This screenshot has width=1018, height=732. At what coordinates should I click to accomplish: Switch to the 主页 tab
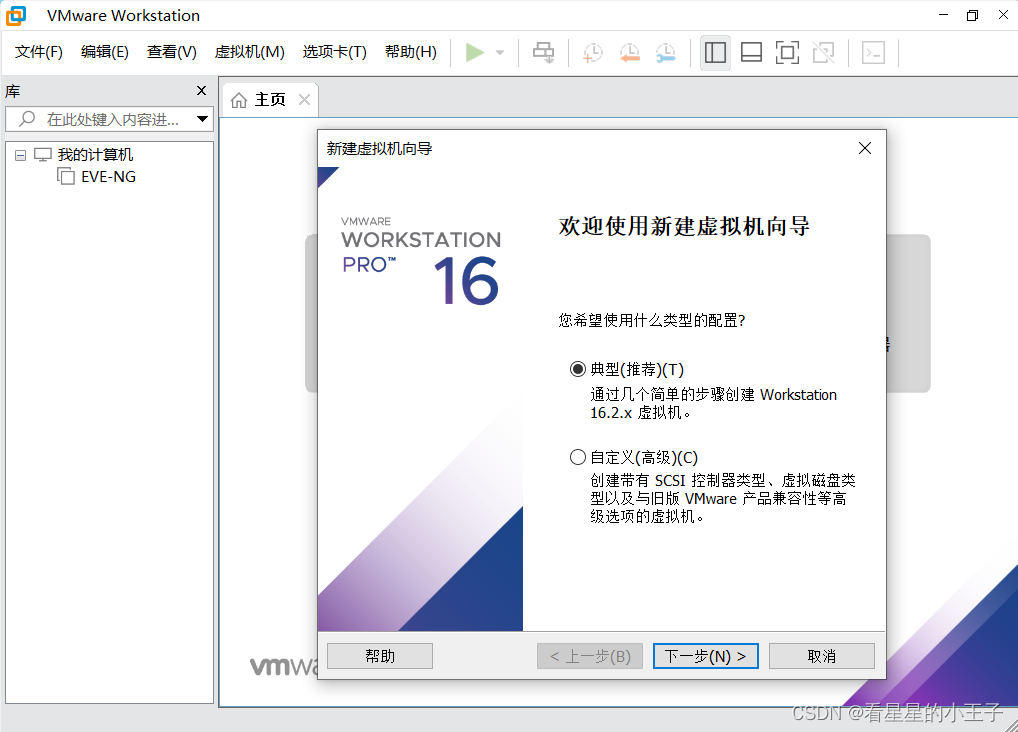pos(270,100)
